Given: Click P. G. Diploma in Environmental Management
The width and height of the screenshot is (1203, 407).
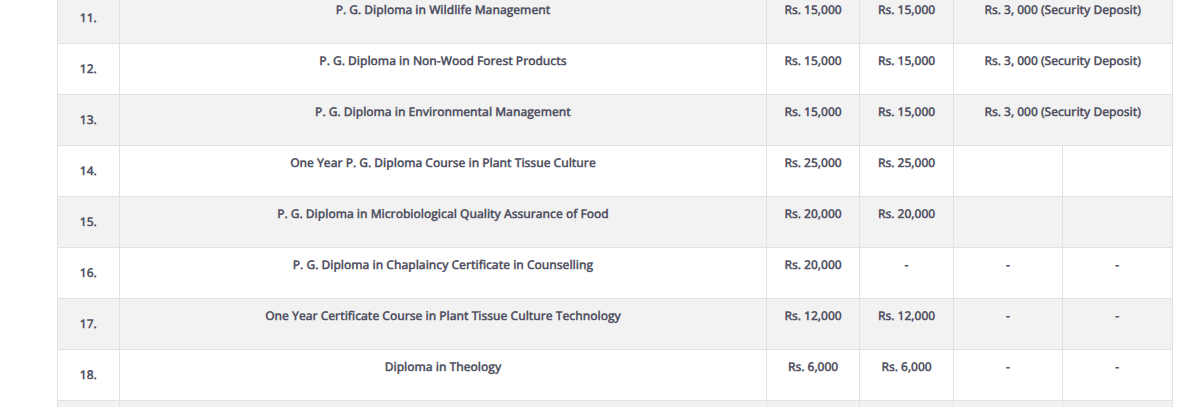Looking at the screenshot, I should point(442,112).
